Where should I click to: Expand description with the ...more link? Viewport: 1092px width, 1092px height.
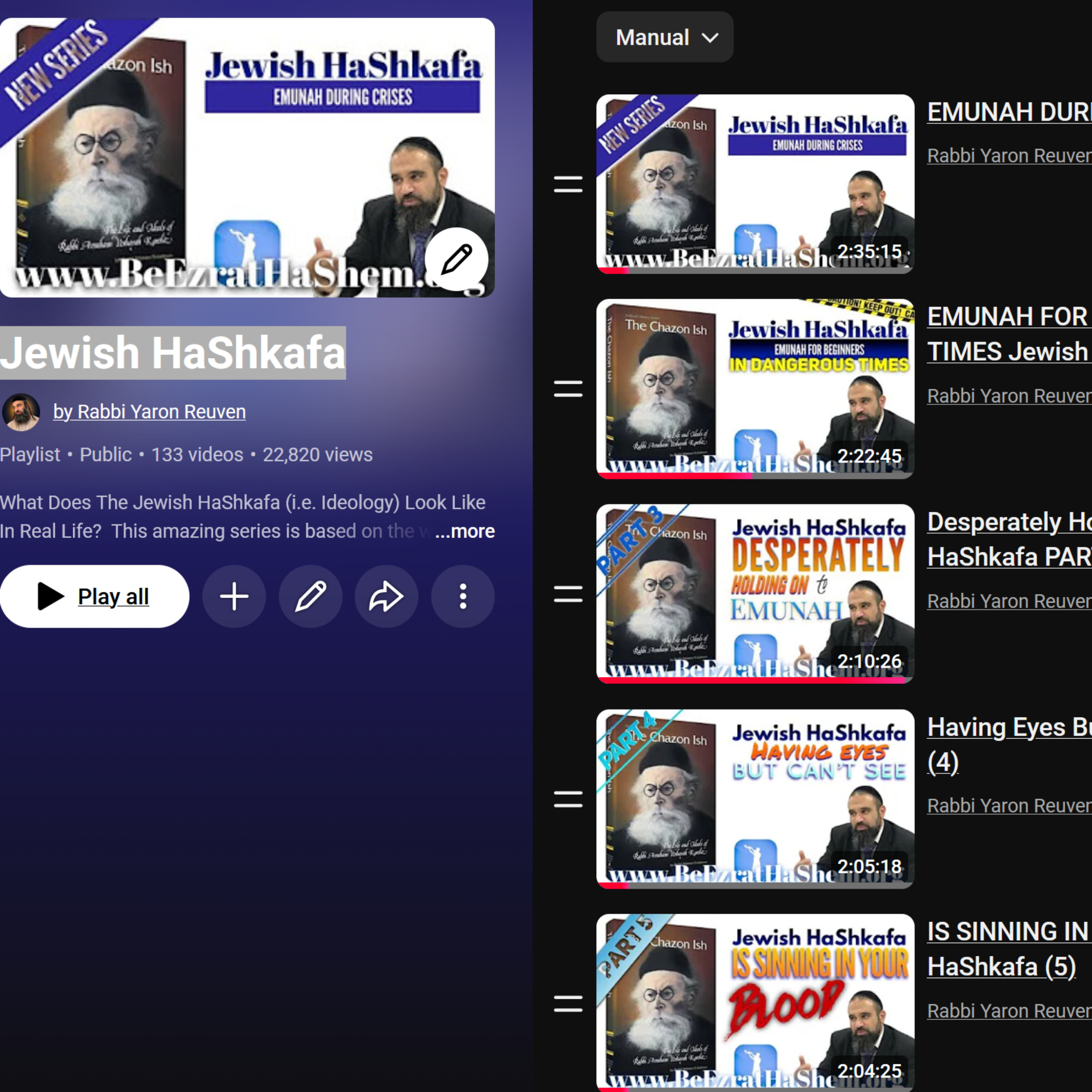[x=465, y=531]
